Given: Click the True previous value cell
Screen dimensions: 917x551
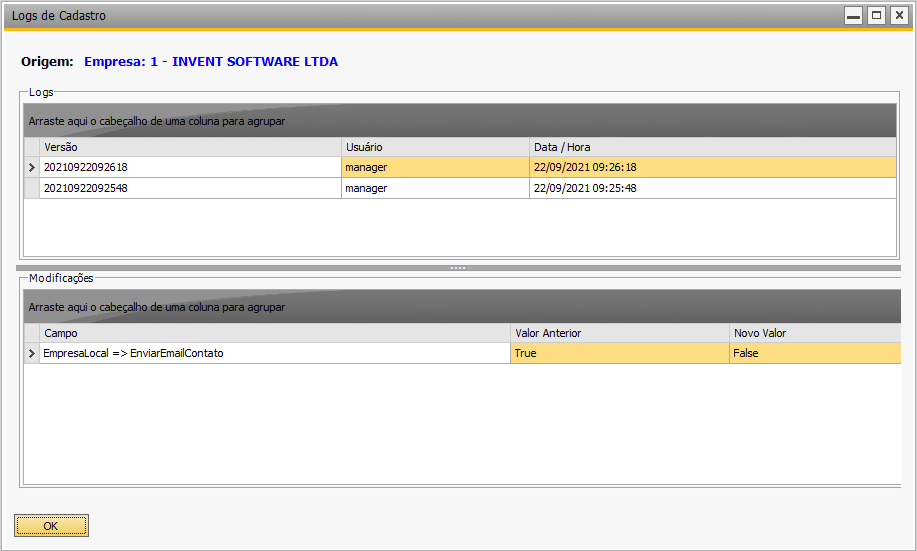Looking at the screenshot, I should pyautogui.click(x=620, y=353).
